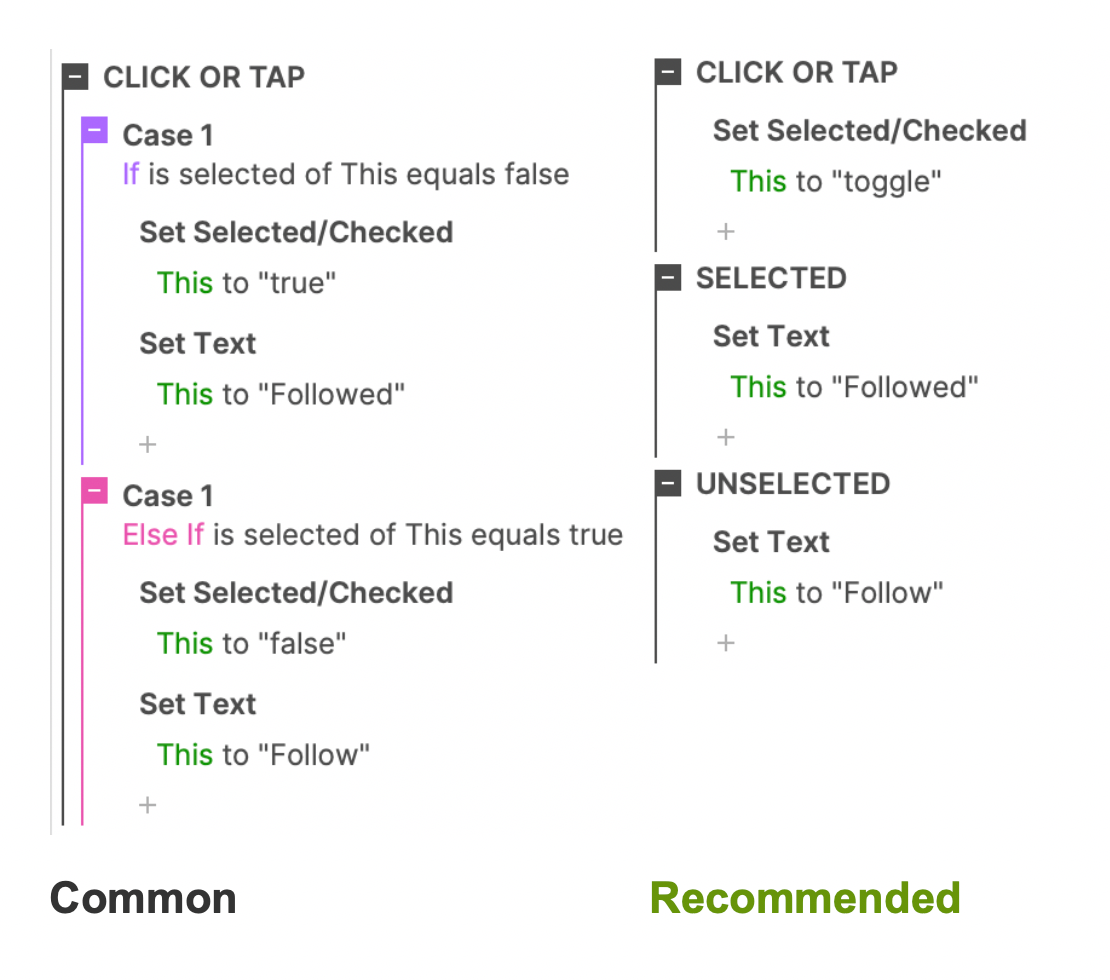
Task: Add action under the toggle action
Action: pyautogui.click(x=726, y=232)
